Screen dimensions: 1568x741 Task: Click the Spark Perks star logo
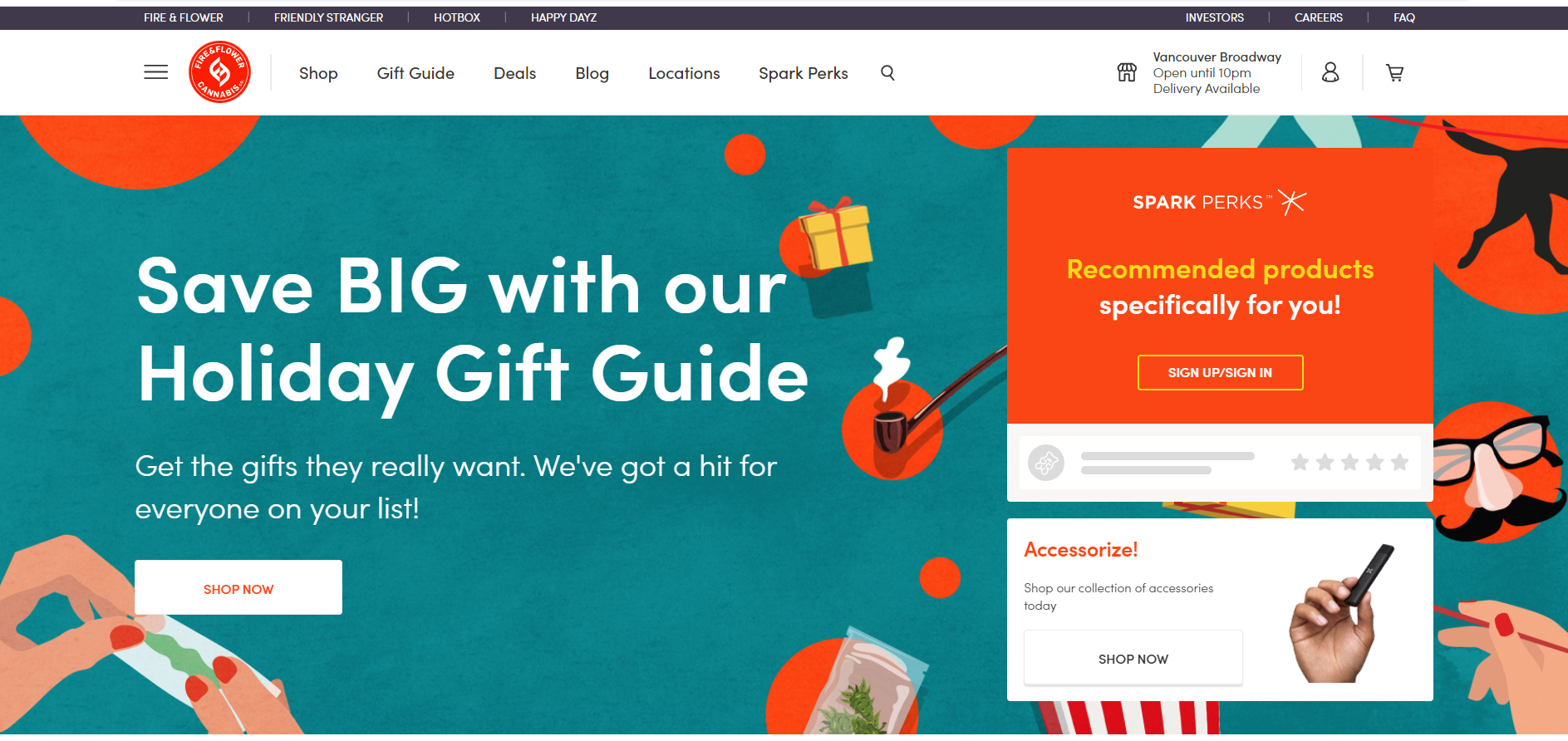point(1292,202)
